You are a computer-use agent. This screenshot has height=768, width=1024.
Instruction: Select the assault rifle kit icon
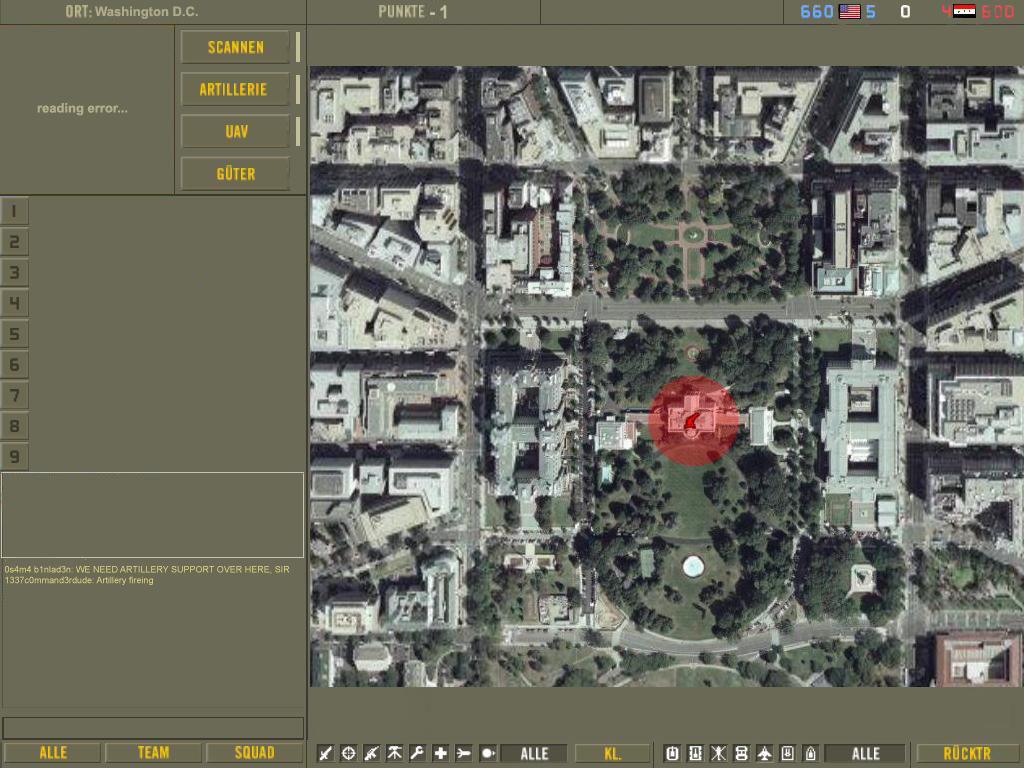[x=371, y=753]
